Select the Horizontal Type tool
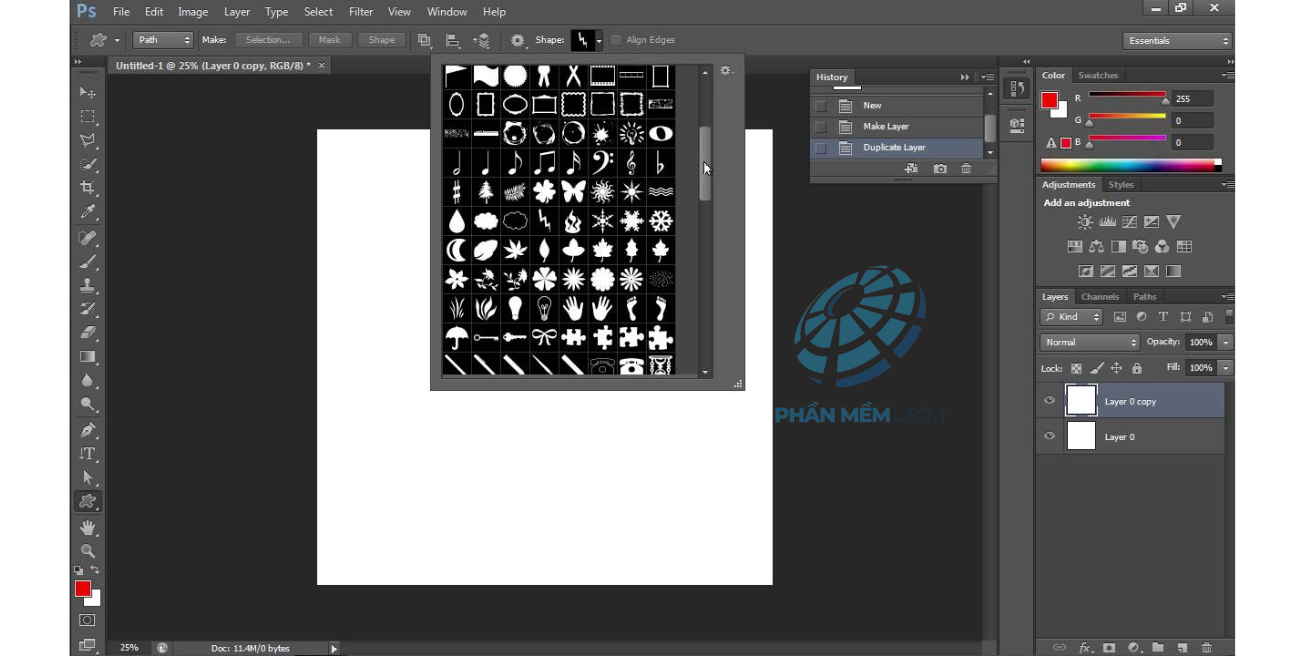Viewport: 1305px width, 656px height. [88, 453]
